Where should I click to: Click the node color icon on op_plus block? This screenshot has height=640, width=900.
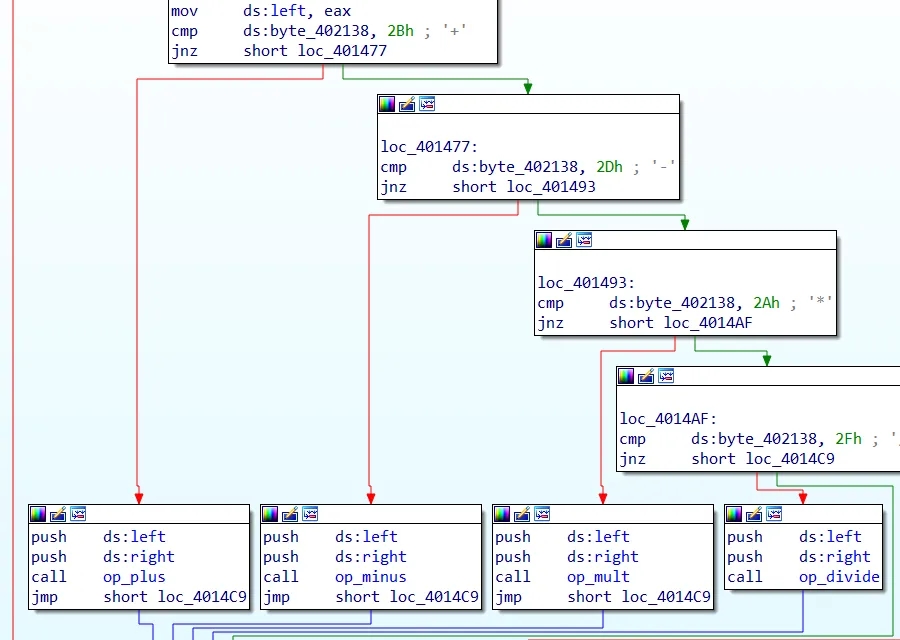click(38, 513)
